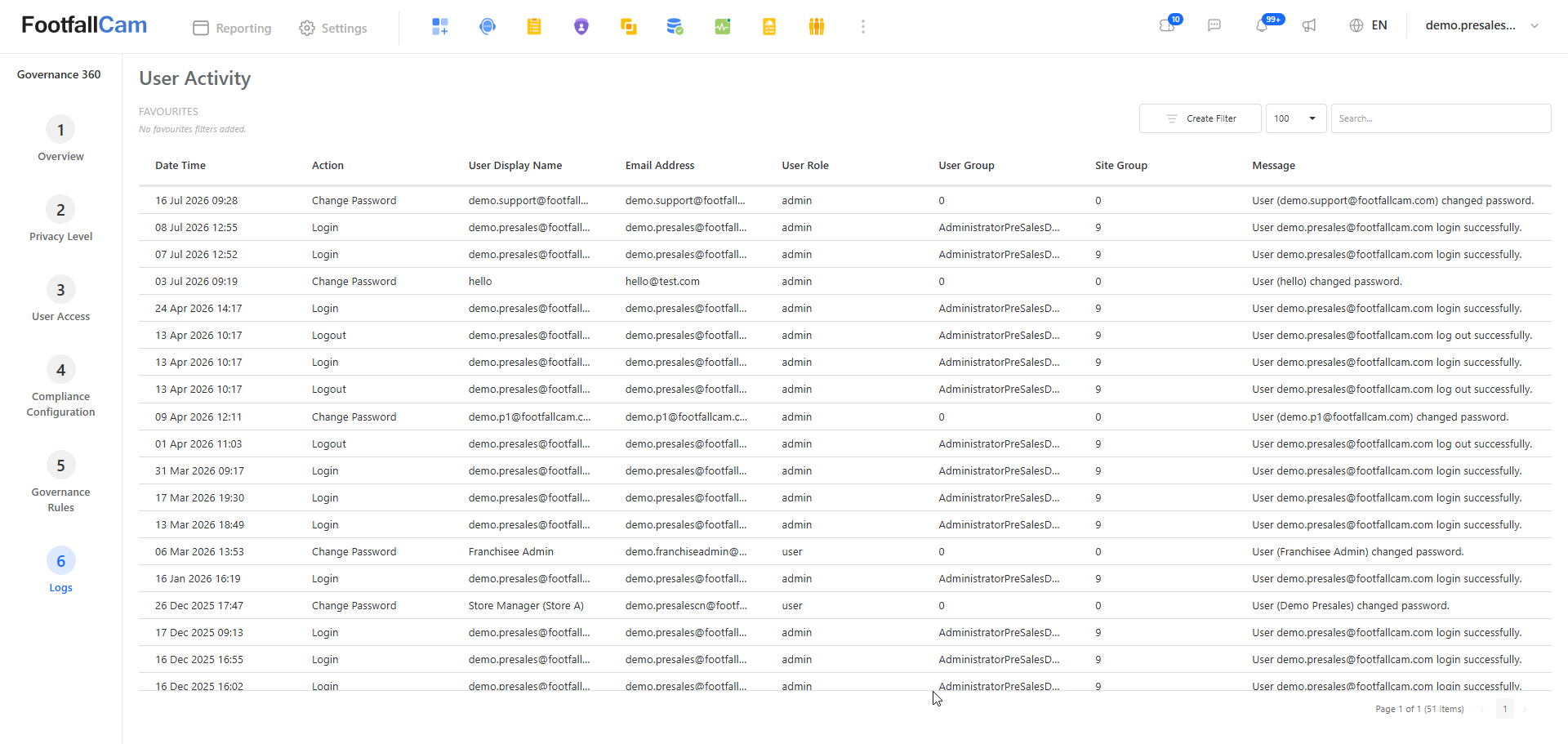Select the EN language label
Image resolution: width=1568 pixels, height=744 pixels.
1379,25
